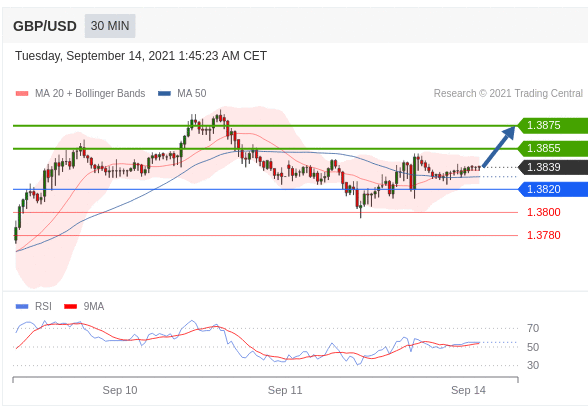Click the red 9MA legend swatch
The height and width of the screenshot is (409, 588).
click(70, 307)
